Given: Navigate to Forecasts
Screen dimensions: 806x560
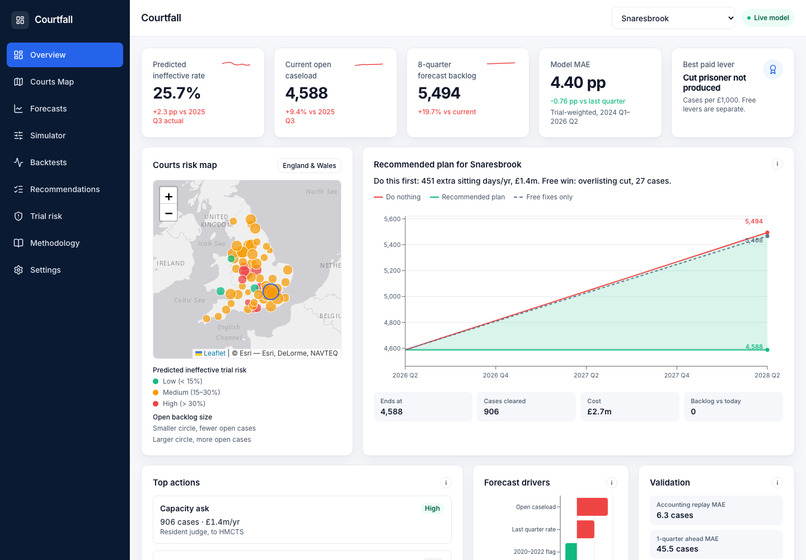Looking at the screenshot, I should click(x=65, y=109).
